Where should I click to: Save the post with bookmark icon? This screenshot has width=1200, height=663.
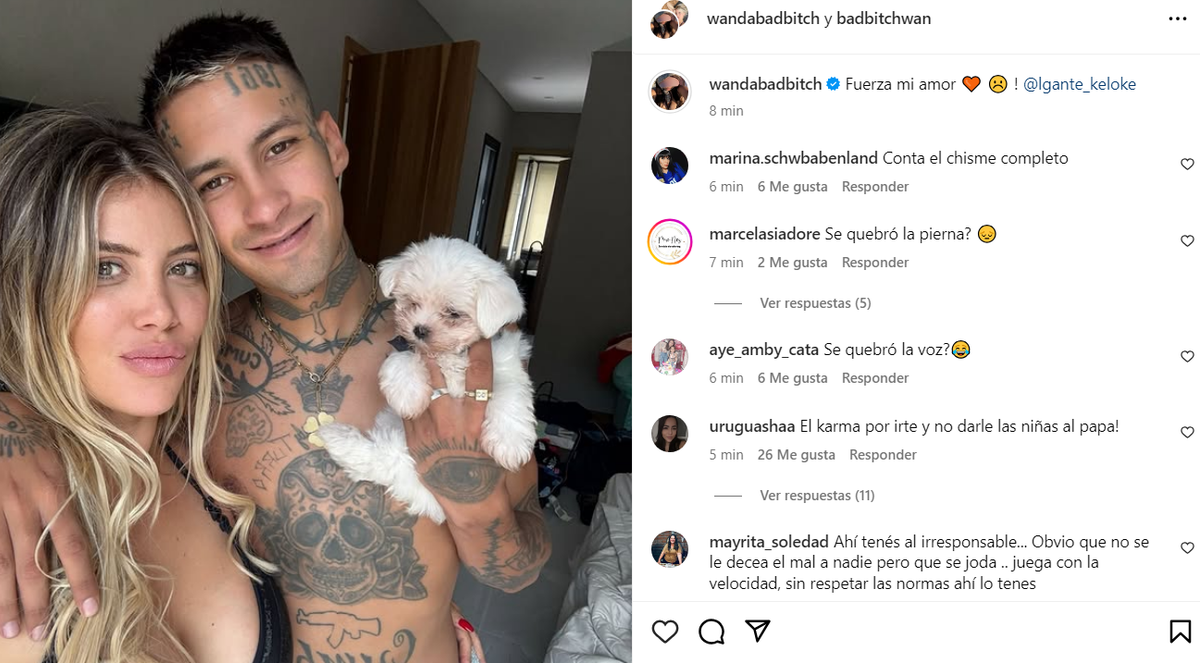click(x=1180, y=631)
